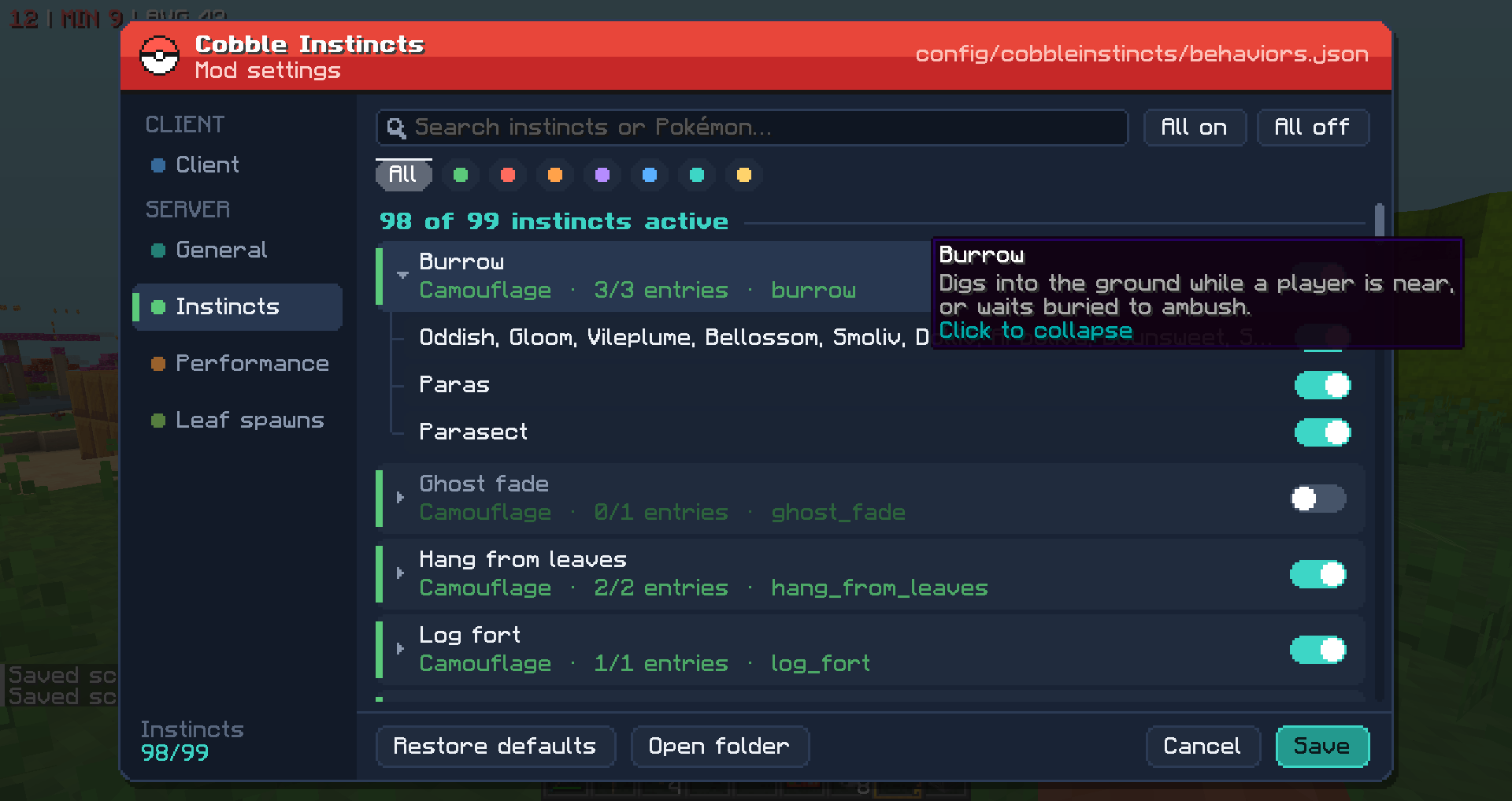This screenshot has height=801, width=1512.
Task: Click the Parasect entry name
Action: [x=473, y=432]
